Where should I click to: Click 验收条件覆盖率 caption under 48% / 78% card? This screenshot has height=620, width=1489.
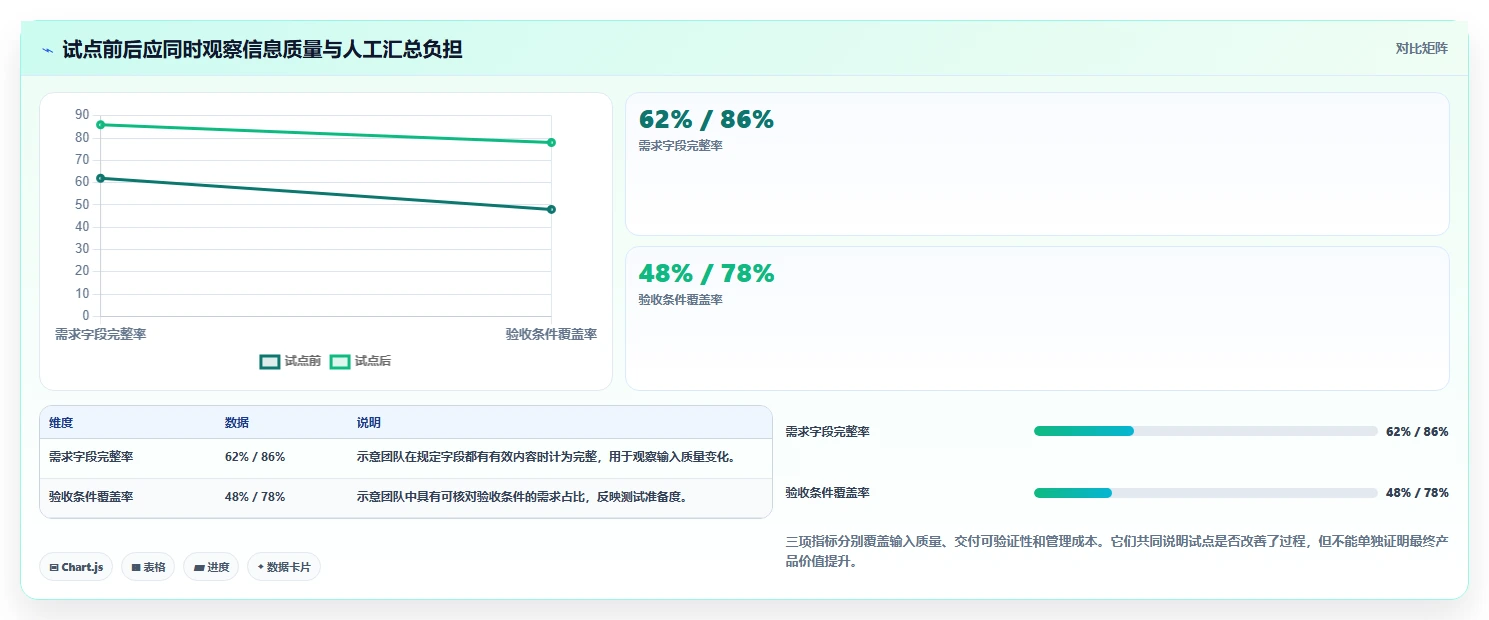click(680, 300)
